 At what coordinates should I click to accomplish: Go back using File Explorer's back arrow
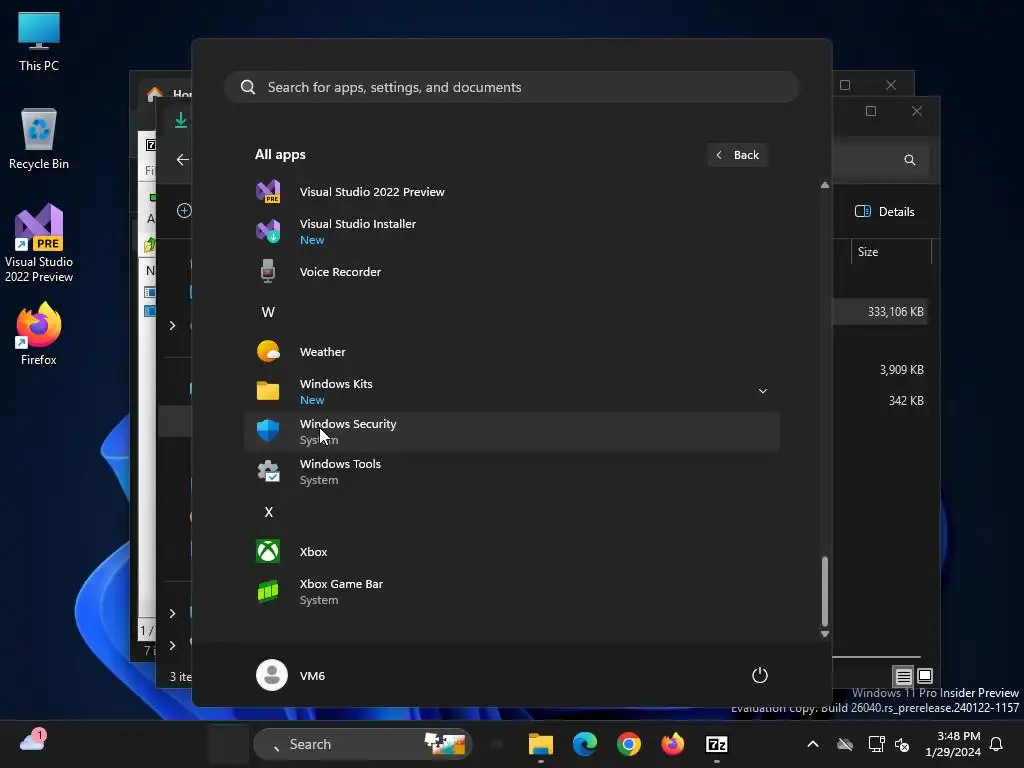tap(183, 159)
